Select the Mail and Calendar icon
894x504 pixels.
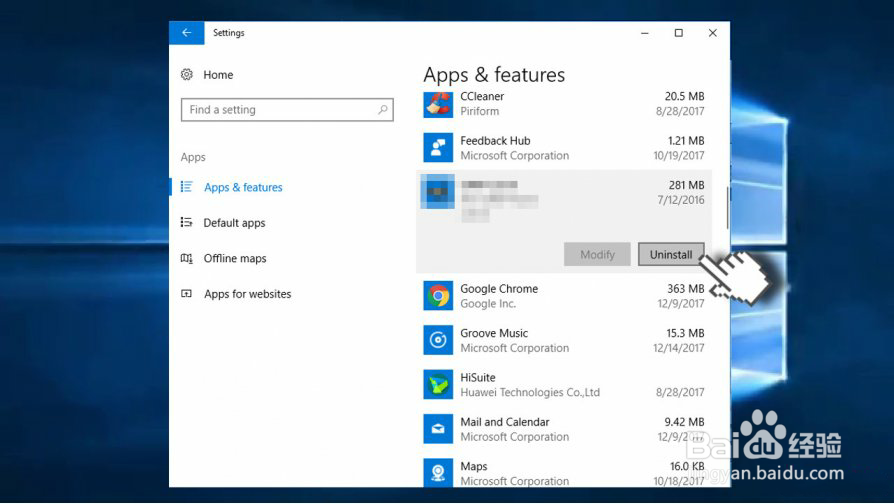pyautogui.click(x=438, y=429)
